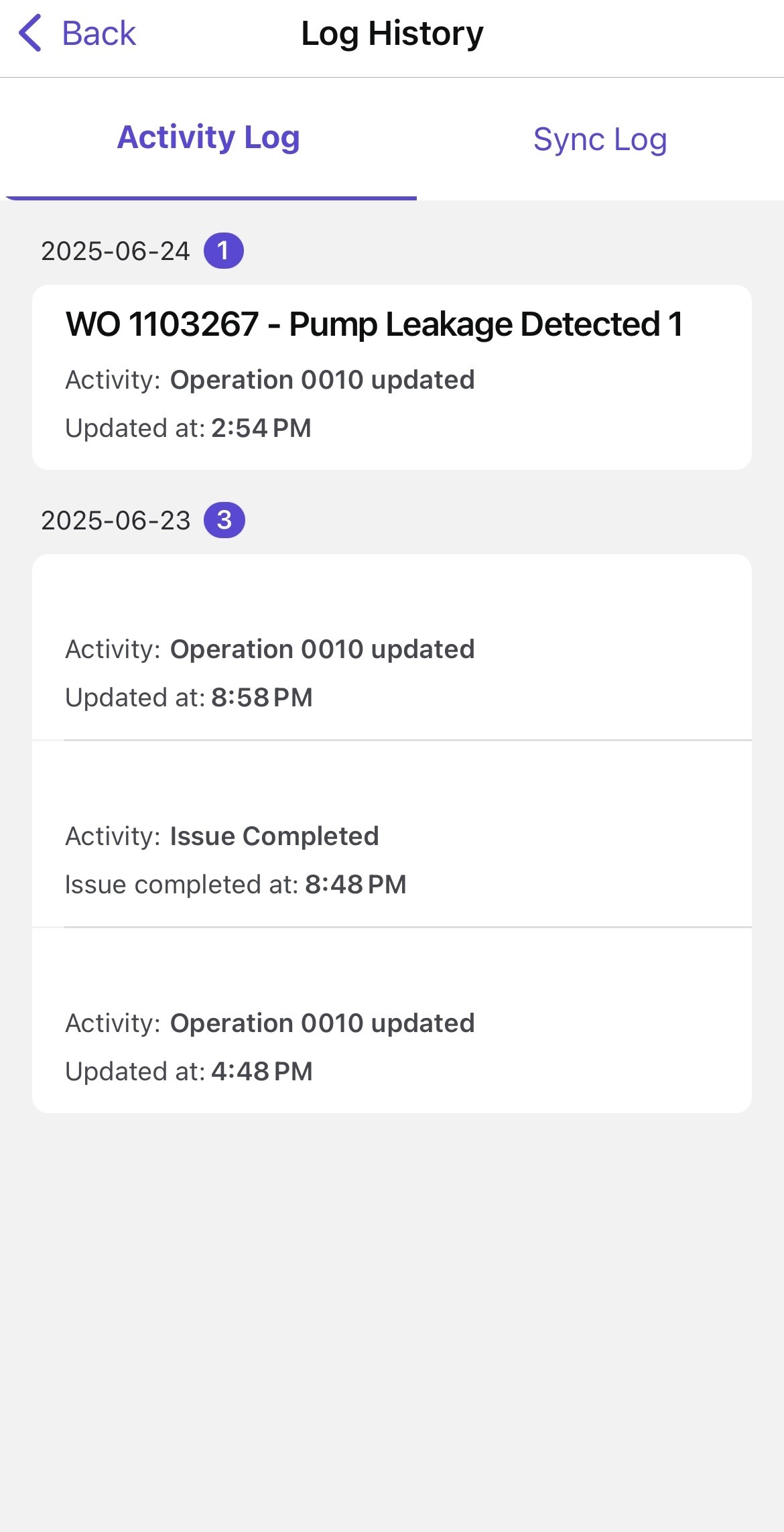784x1532 pixels.
Task: Open WO 1103267 Pump Leakage Detected title
Action: (x=374, y=324)
